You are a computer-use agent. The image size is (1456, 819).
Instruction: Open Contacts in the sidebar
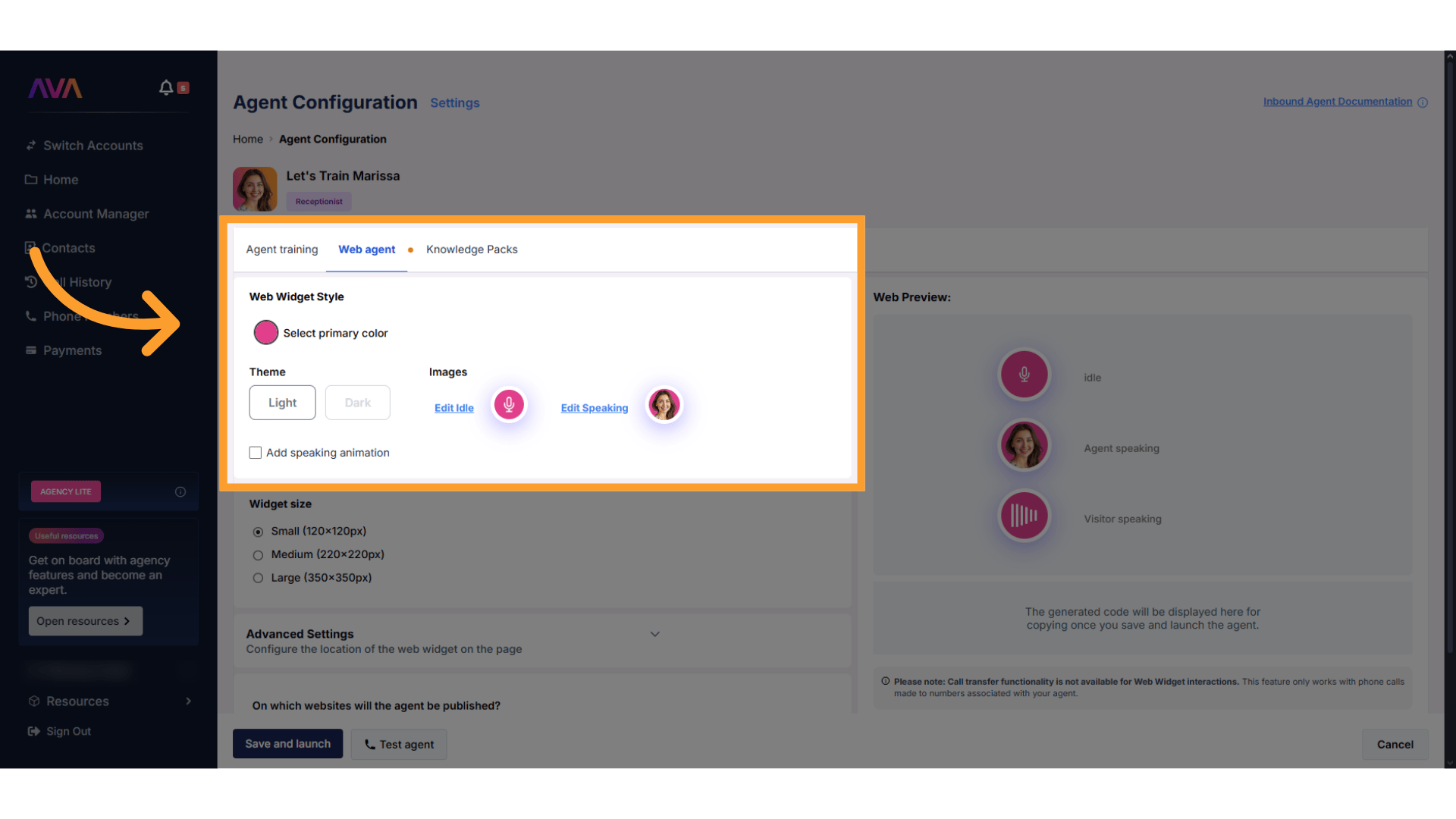point(69,248)
